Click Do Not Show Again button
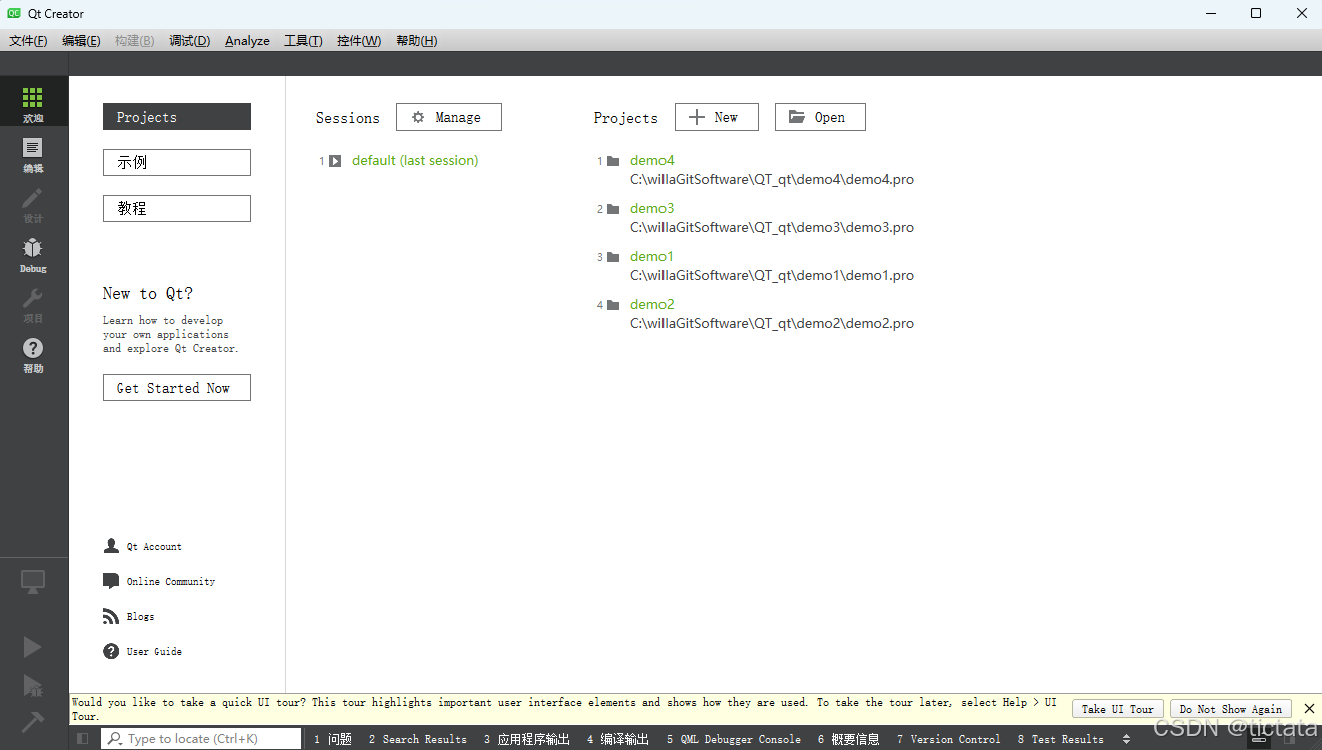This screenshot has width=1322, height=750. [1230, 709]
